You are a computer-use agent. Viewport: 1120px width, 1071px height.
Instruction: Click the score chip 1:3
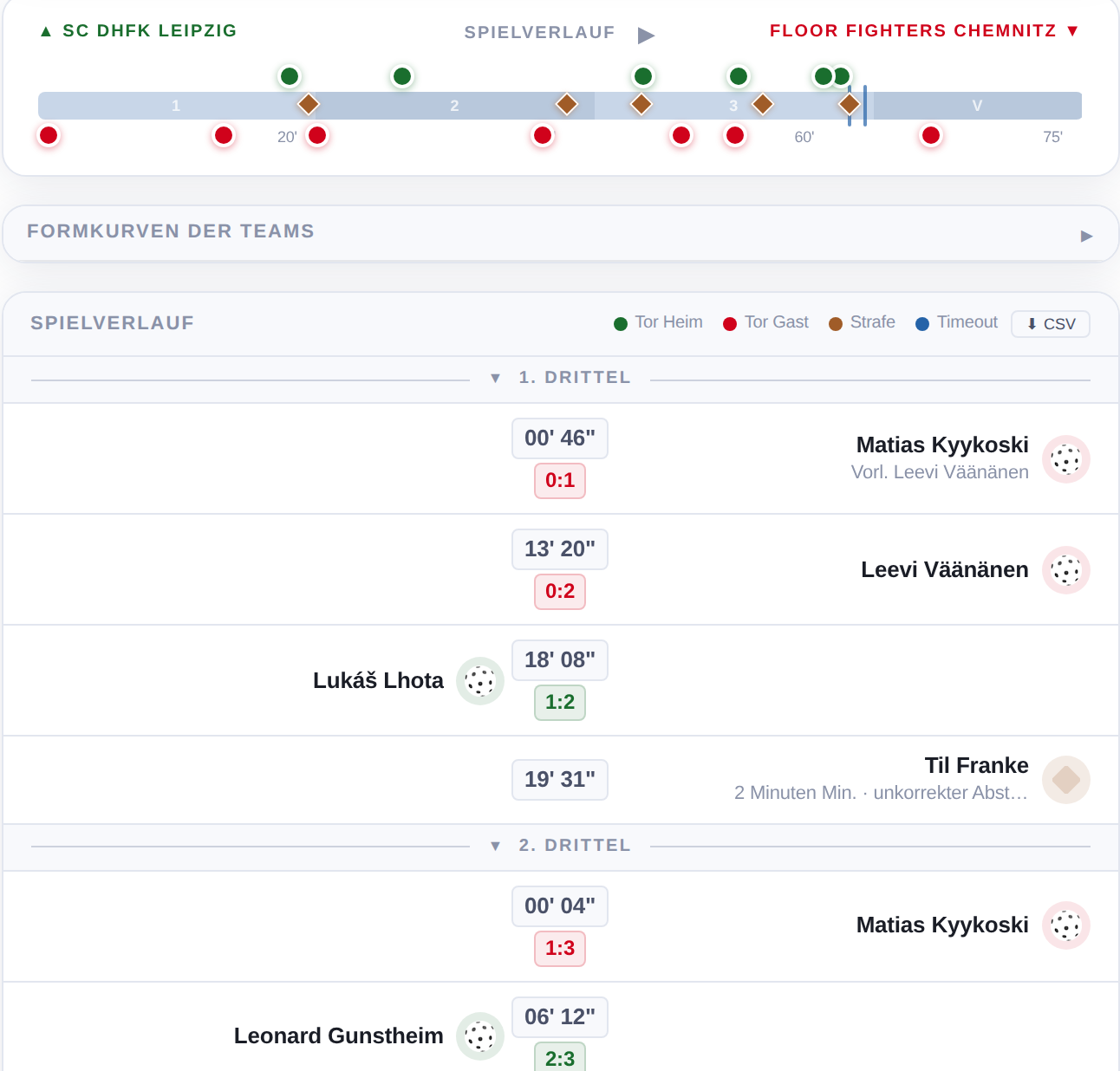click(560, 949)
